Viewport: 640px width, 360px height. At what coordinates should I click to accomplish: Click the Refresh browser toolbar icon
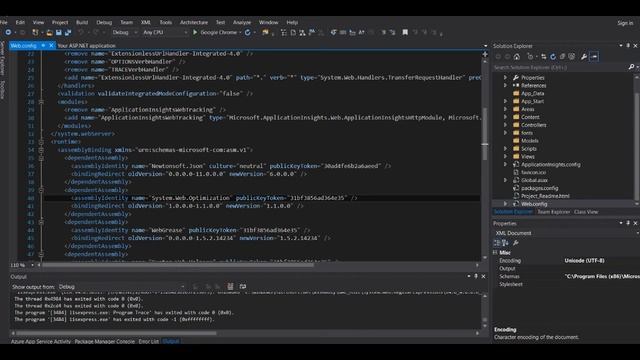tap(248, 32)
